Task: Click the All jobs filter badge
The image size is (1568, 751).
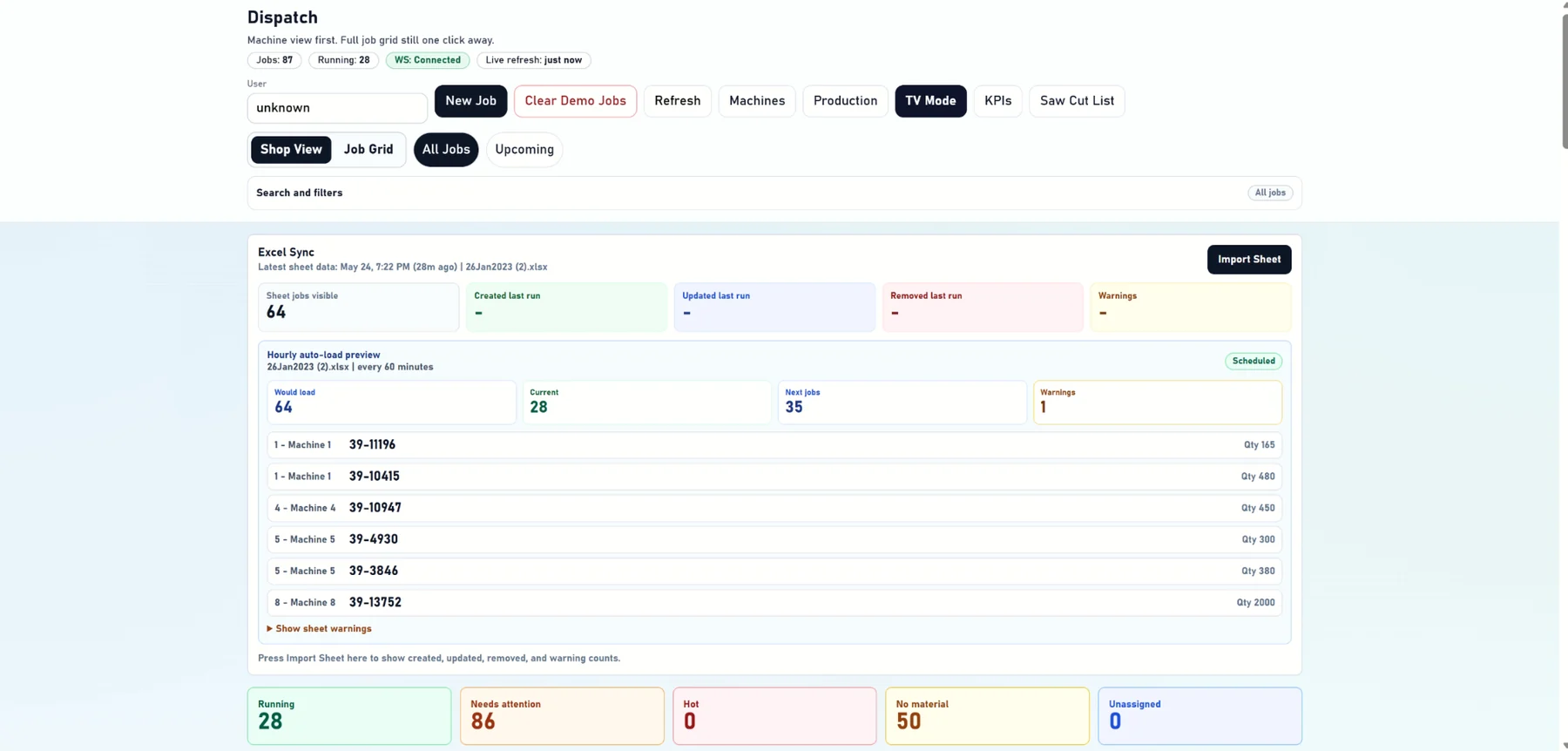Action: coord(1270,193)
